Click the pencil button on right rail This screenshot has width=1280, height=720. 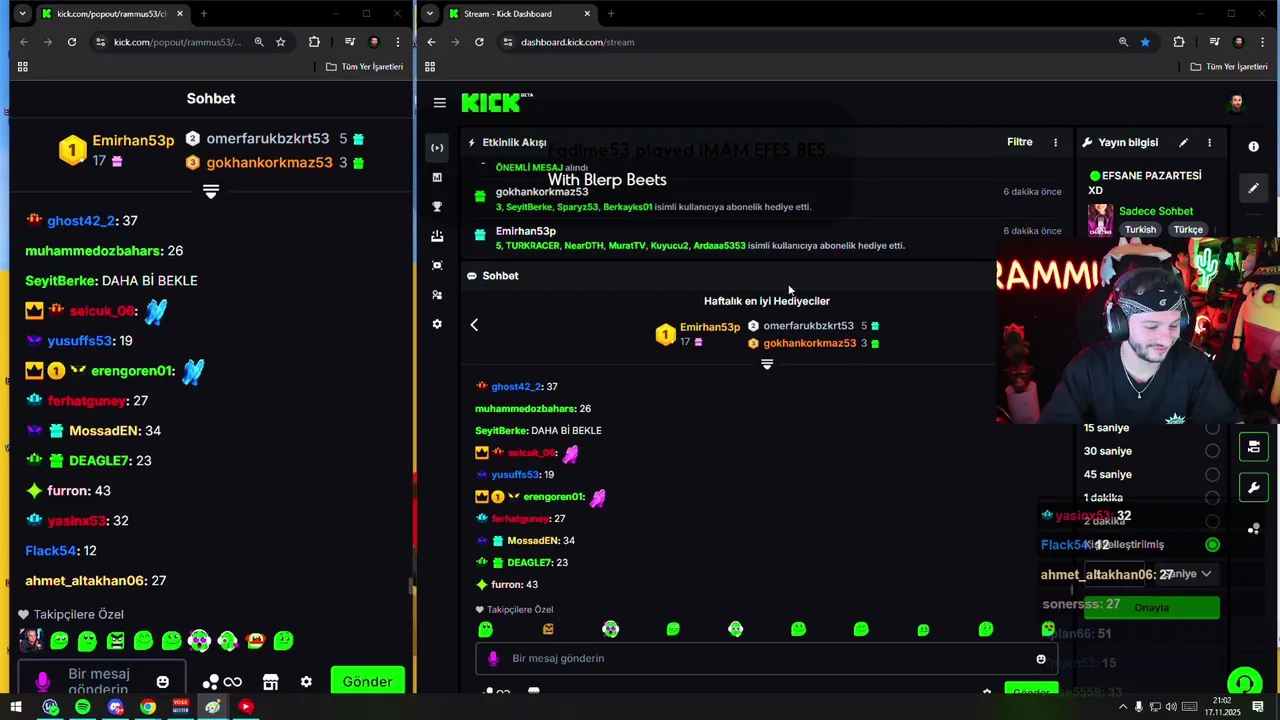[1254, 188]
